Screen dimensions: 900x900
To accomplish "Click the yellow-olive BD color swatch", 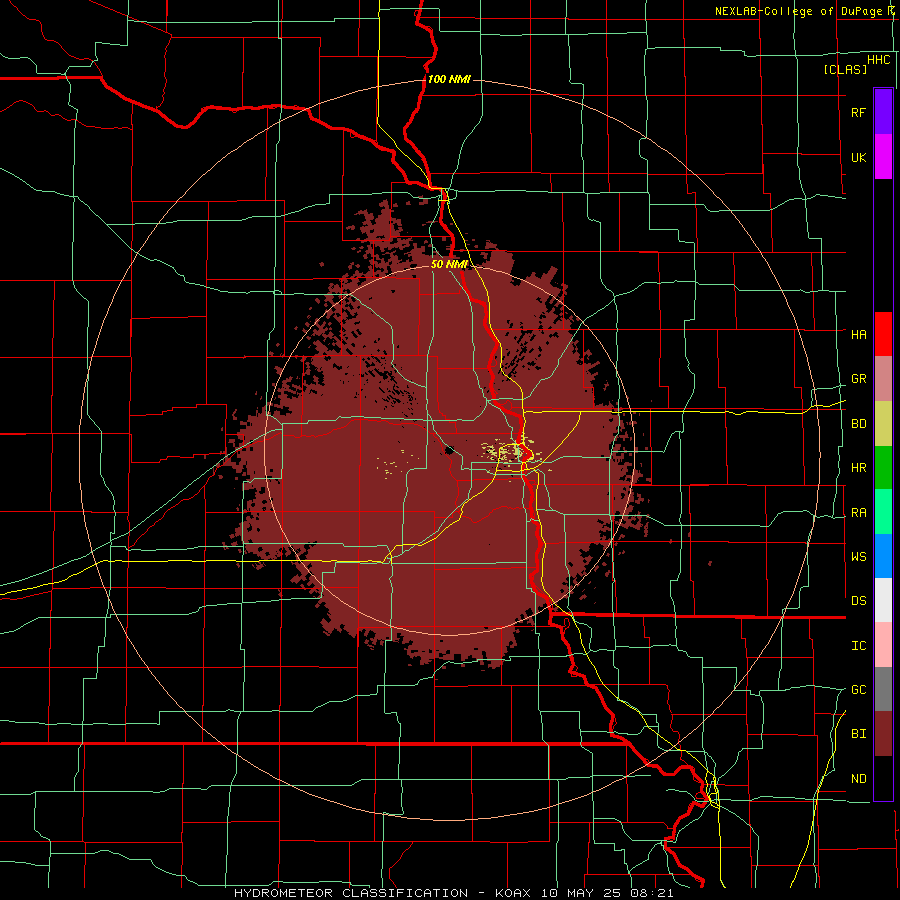I will click(883, 424).
